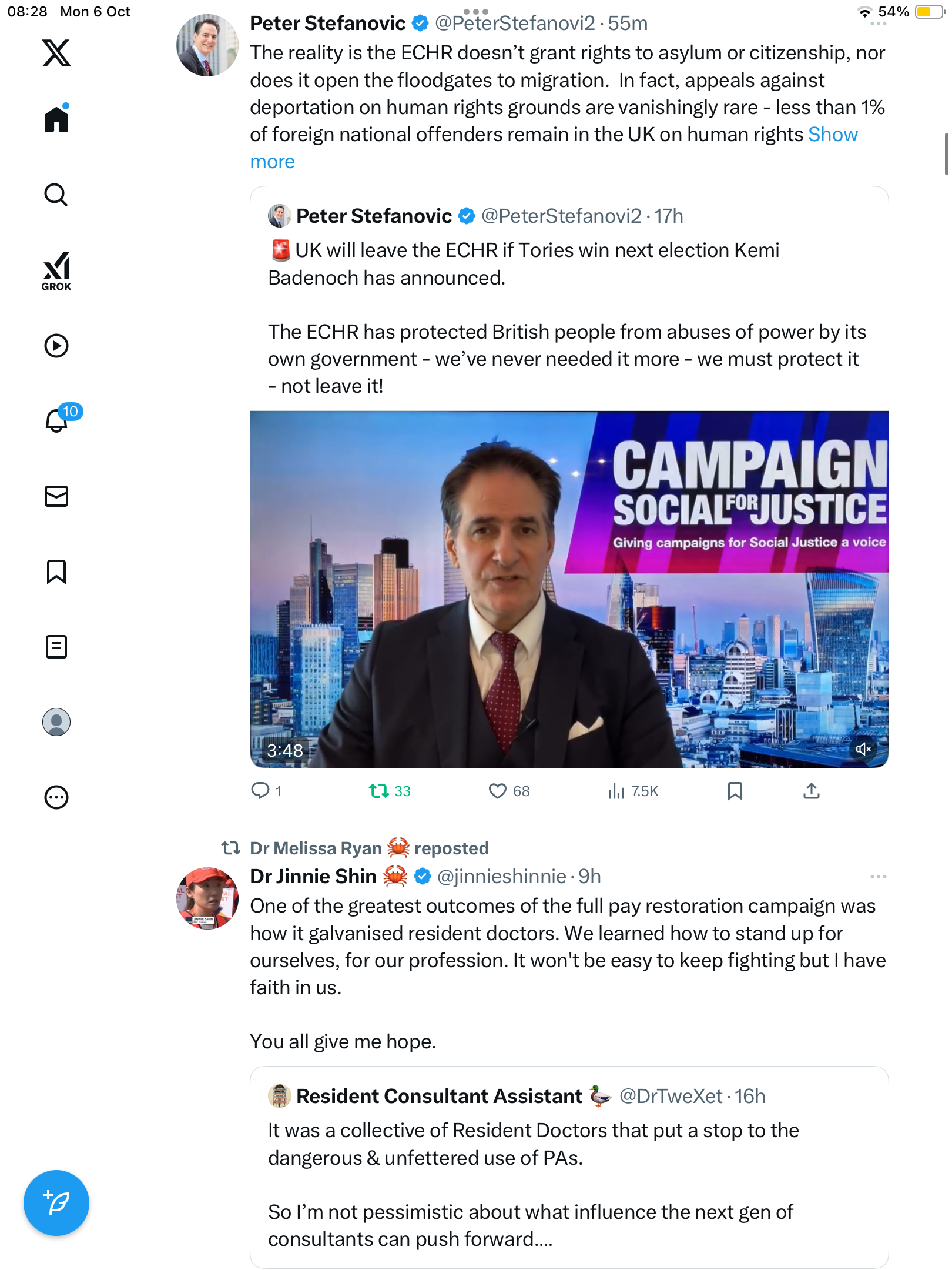Open the Bookmarks sidebar icon
This screenshot has width=952, height=1270.
(56, 571)
